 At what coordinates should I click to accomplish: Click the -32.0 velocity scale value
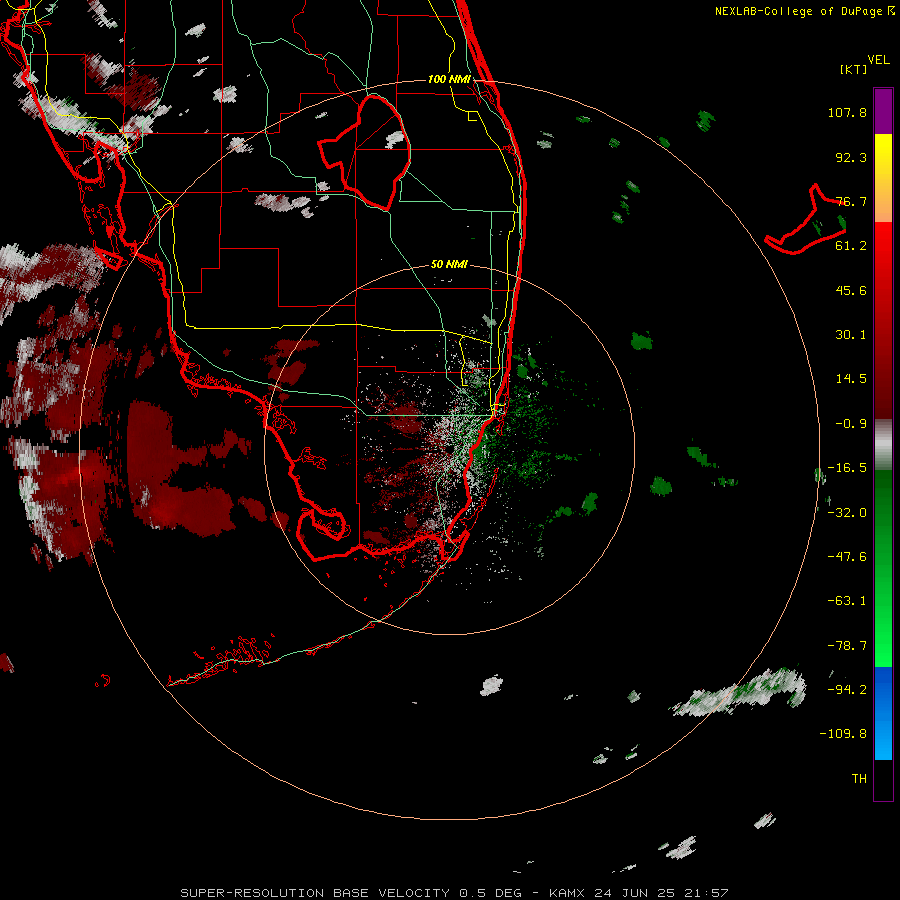(x=847, y=513)
